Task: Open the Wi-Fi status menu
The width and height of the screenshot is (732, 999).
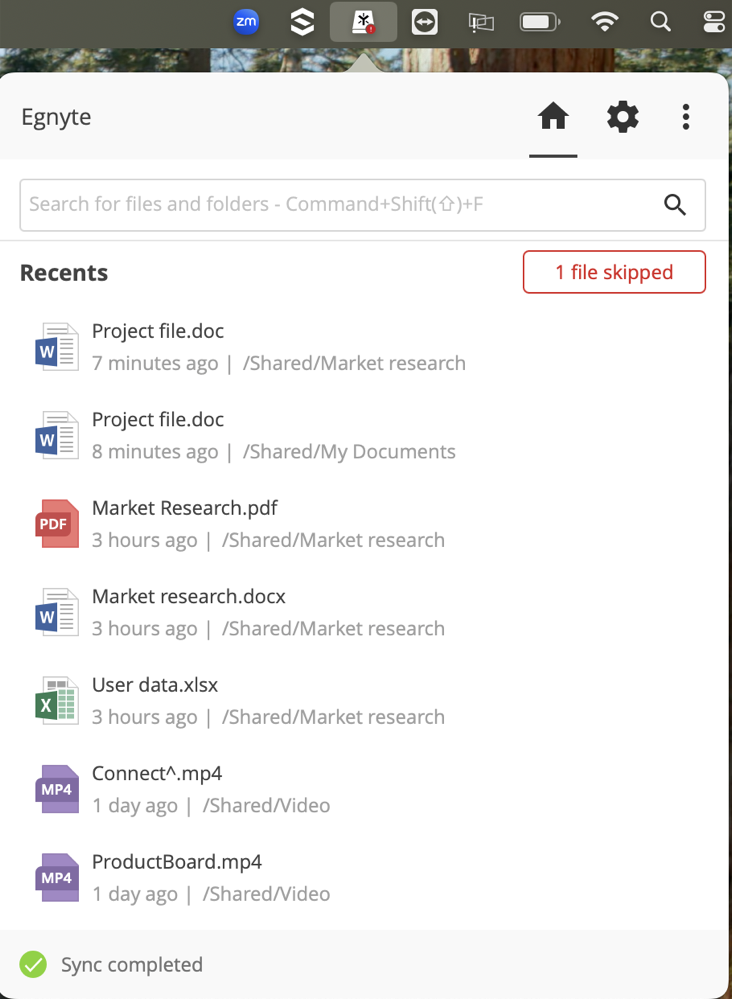Action: [604, 21]
